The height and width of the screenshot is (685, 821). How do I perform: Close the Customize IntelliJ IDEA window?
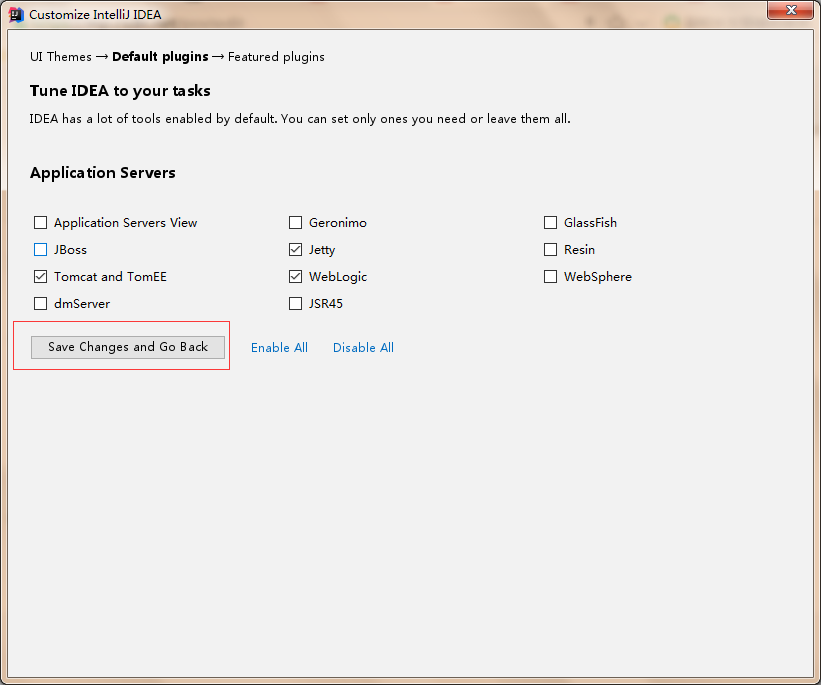[791, 10]
